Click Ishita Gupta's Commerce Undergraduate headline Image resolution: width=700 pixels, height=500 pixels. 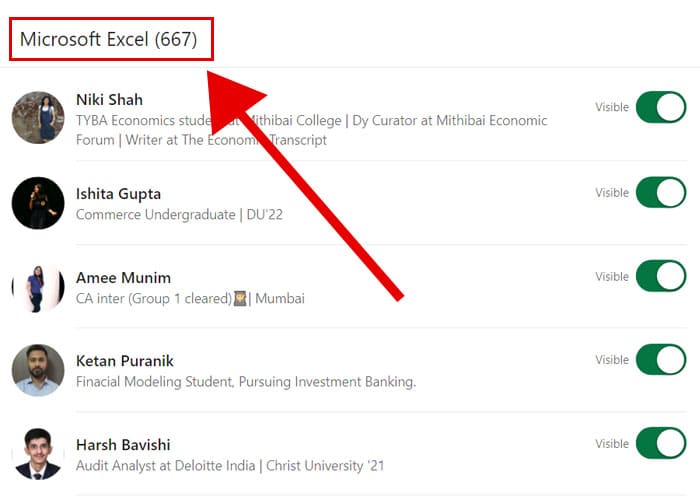click(x=179, y=214)
